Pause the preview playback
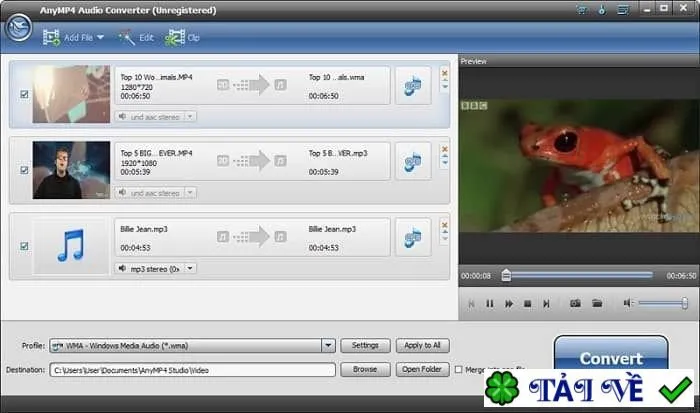 [490, 304]
